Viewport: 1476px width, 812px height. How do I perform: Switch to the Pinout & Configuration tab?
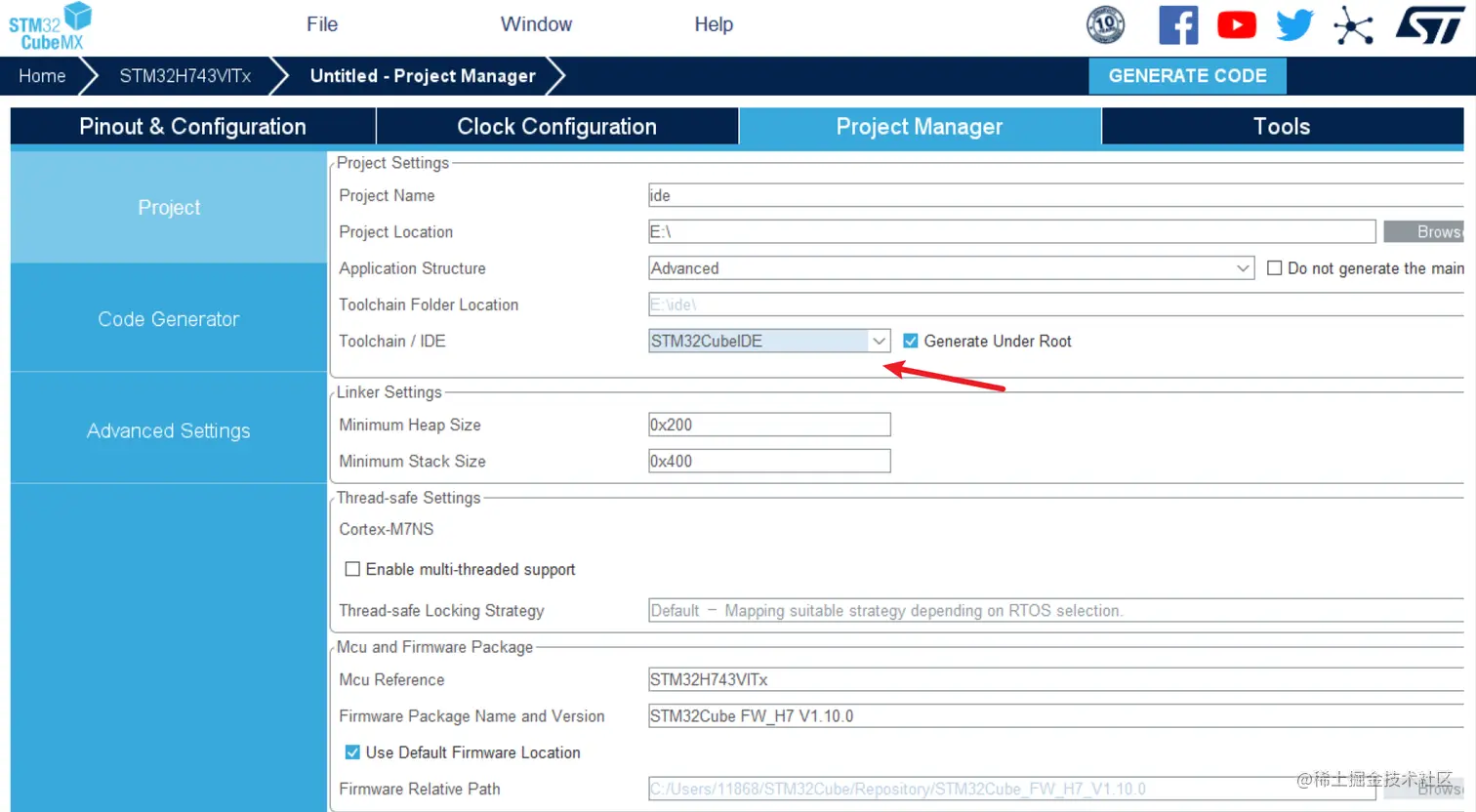coord(192,127)
